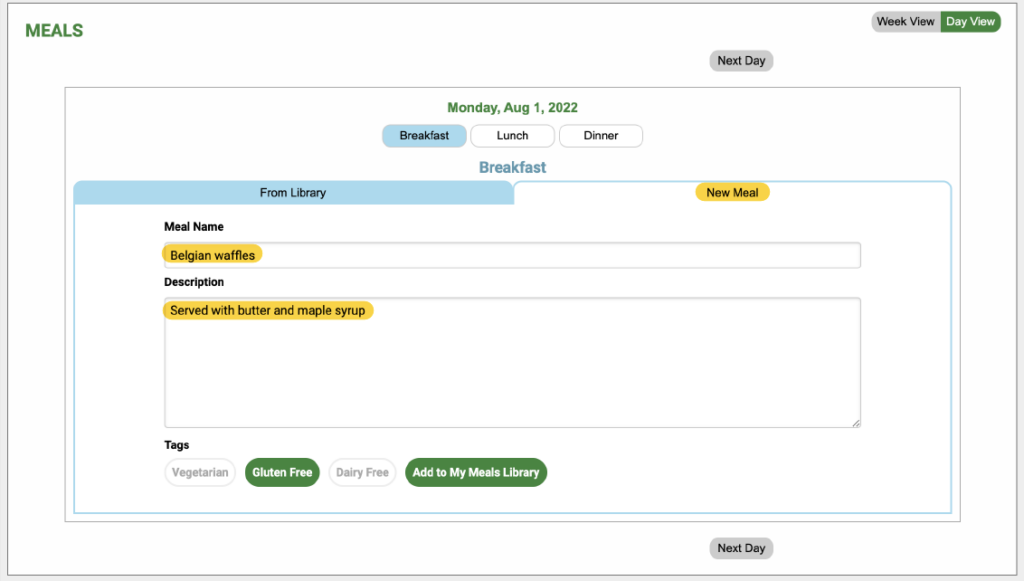This screenshot has width=1024, height=581.
Task: Select the Breakfast meal button
Action: [424, 136]
